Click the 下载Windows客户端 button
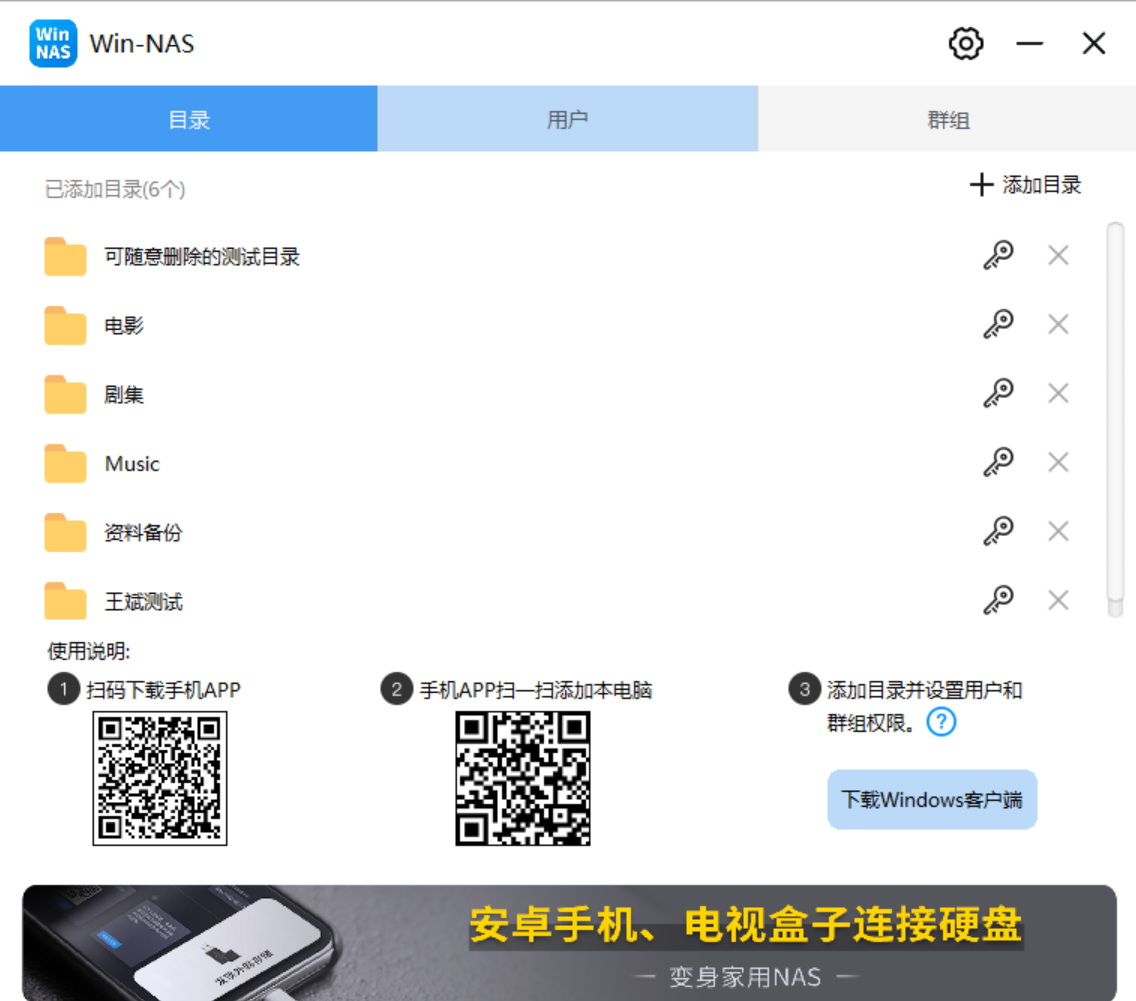Viewport: 1136px width, 1001px height. point(932,800)
